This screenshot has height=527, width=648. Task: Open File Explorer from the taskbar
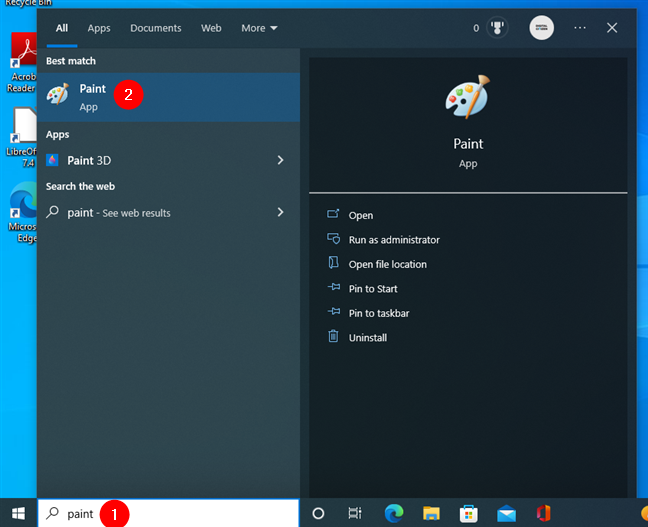431,513
